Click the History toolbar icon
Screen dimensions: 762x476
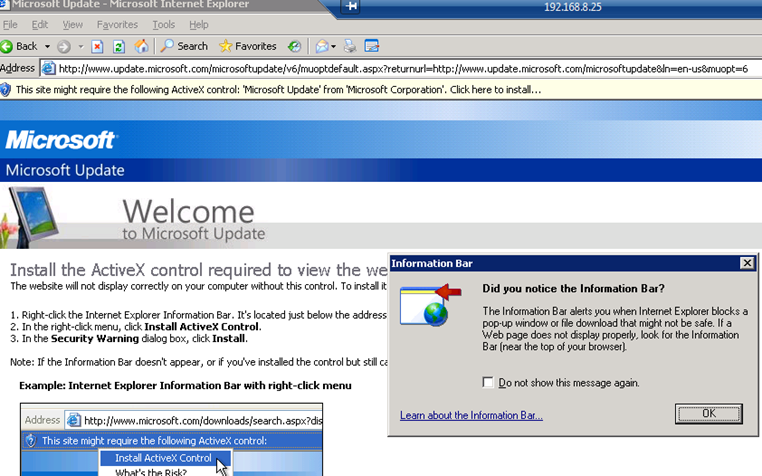click(294, 46)
